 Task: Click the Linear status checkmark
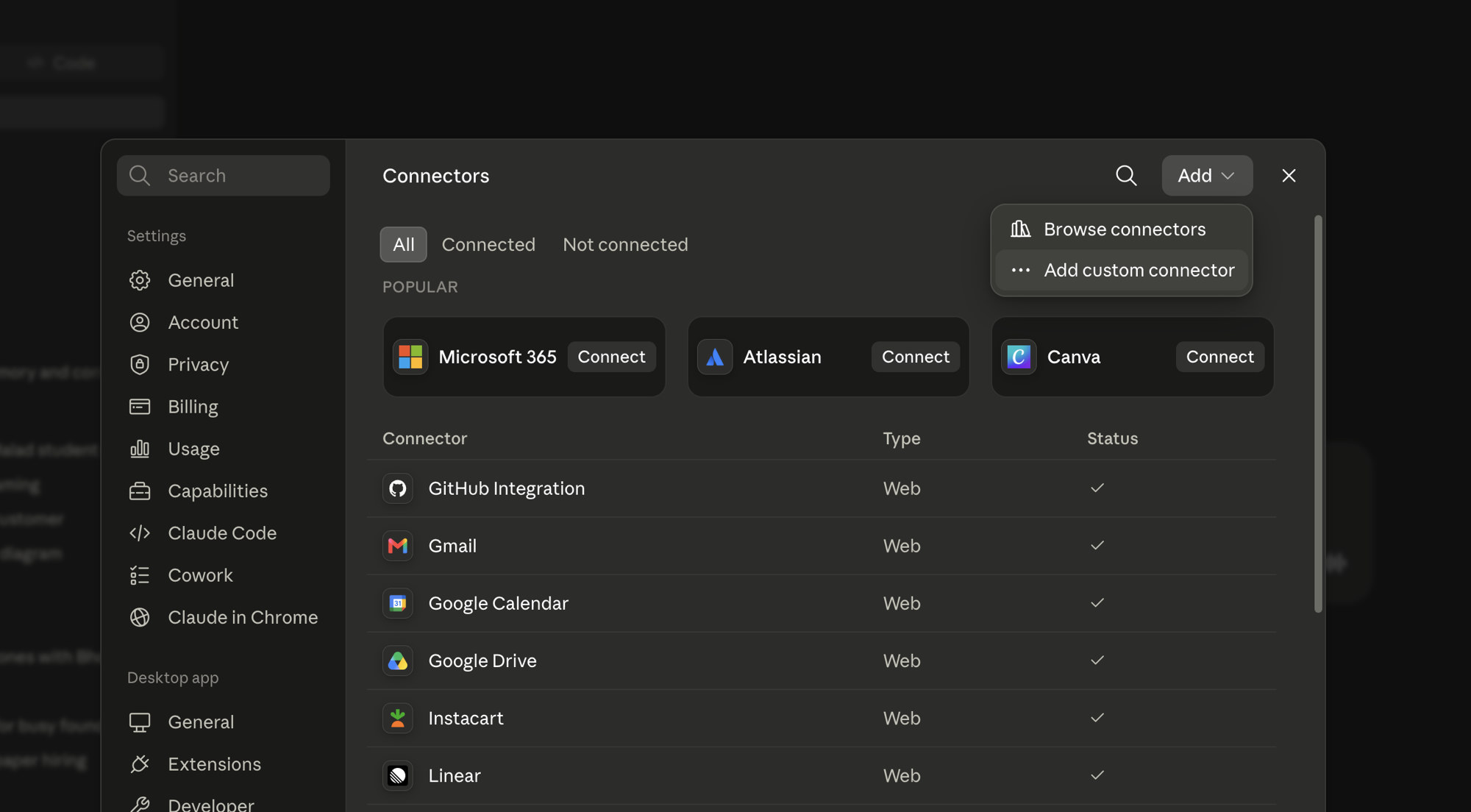point(1097,774)
